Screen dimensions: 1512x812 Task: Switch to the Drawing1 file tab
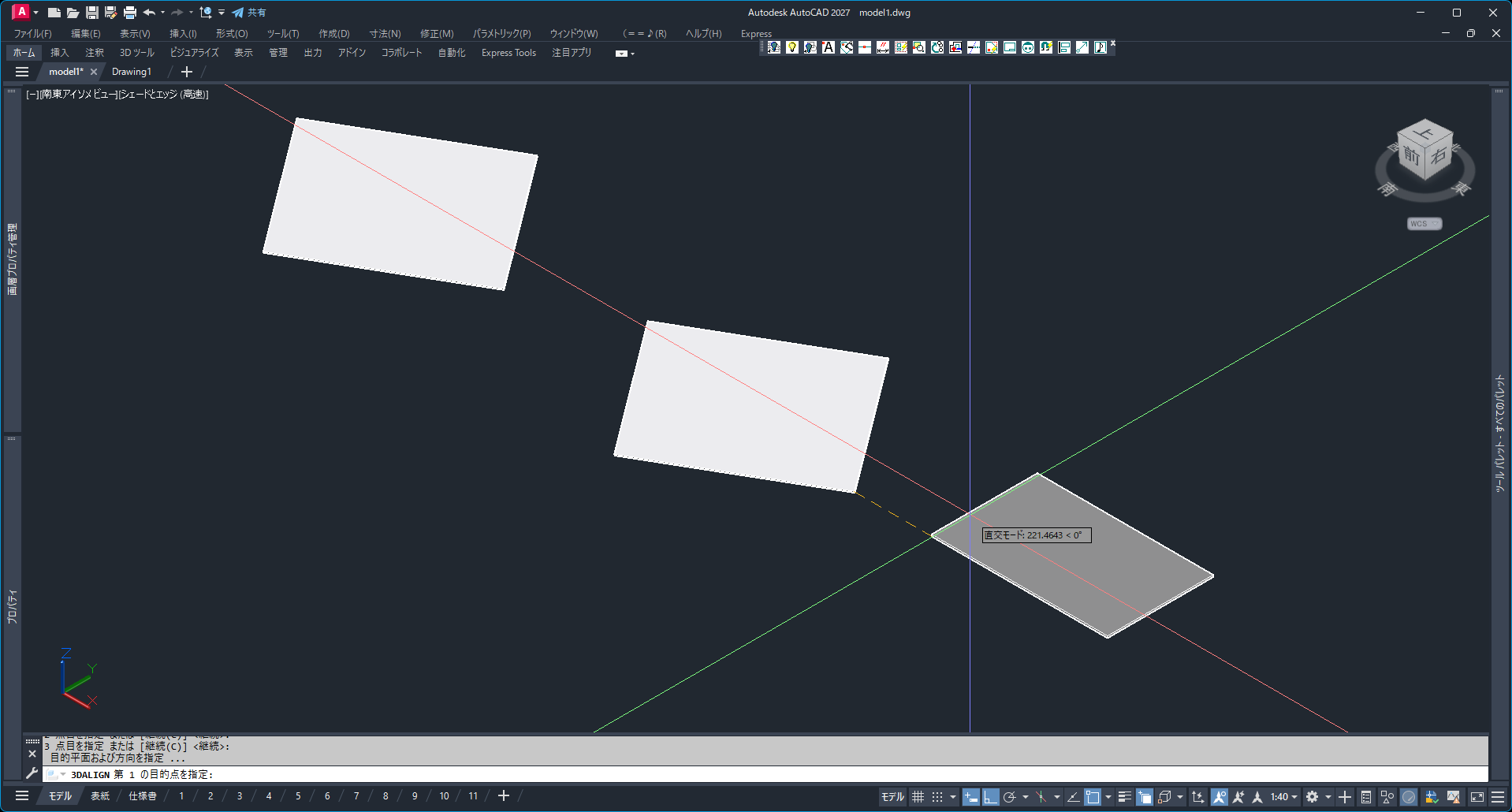[132, 72]
